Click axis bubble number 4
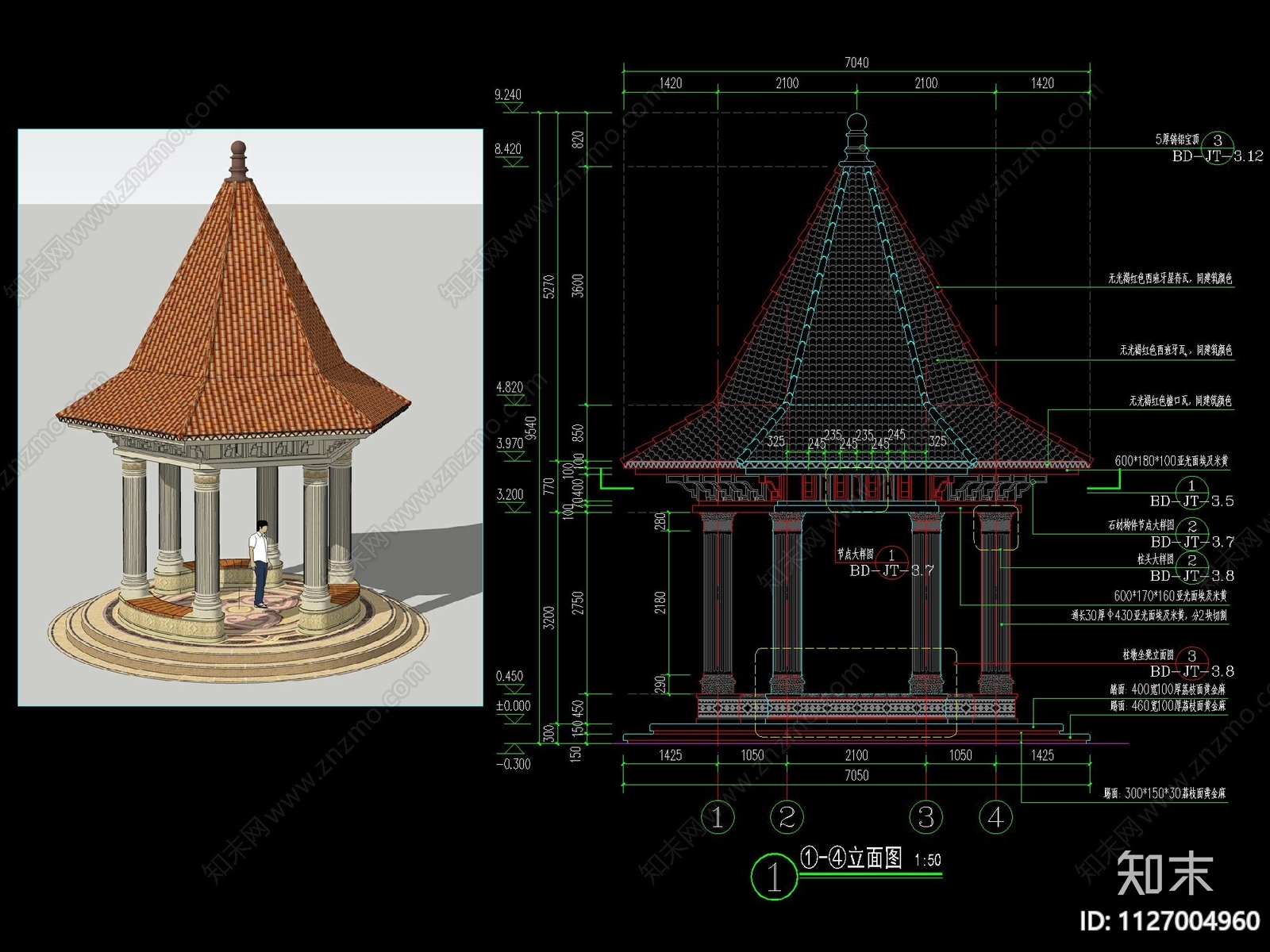1270x952 pixels. [995, 816]
